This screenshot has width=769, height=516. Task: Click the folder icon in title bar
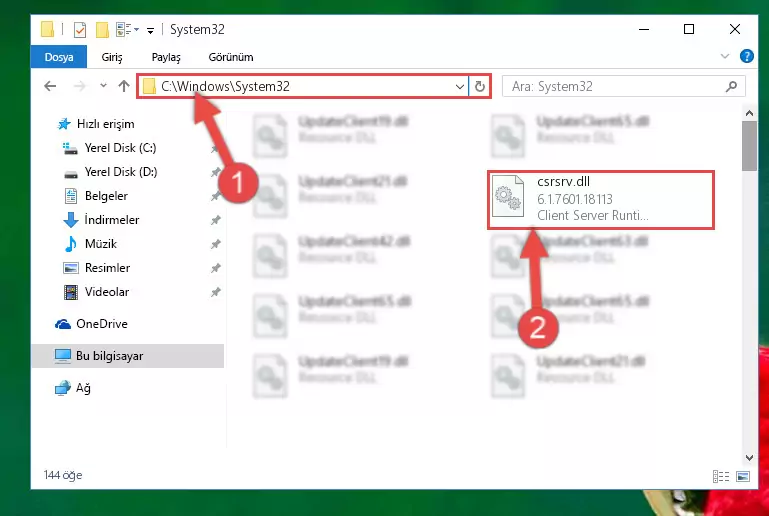[48, 29]
